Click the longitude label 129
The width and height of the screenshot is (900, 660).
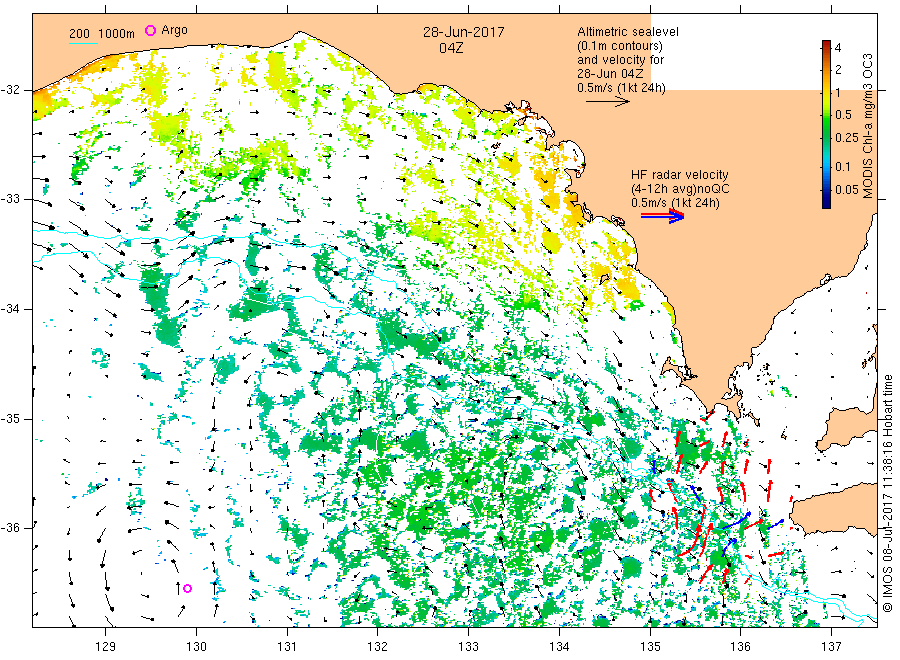pyautogui.click(x=106, y=647)
